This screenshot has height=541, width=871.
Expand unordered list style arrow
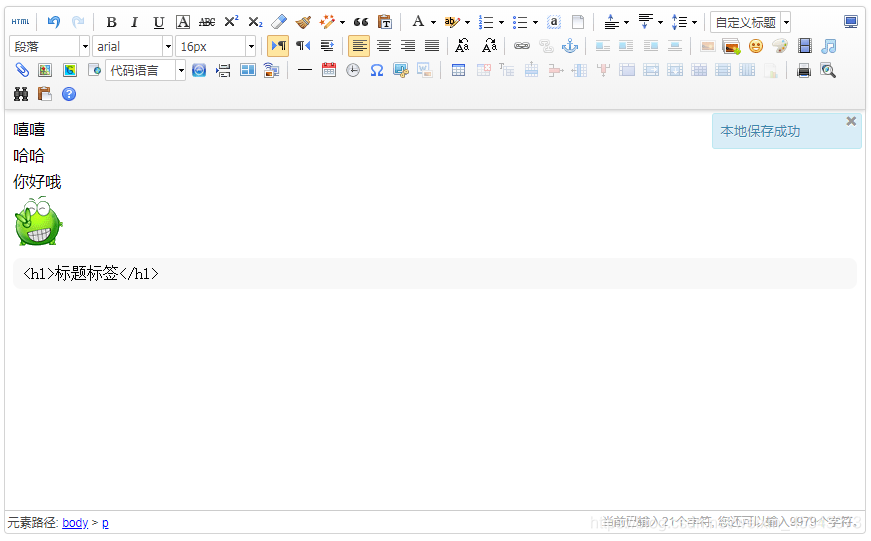535,23
